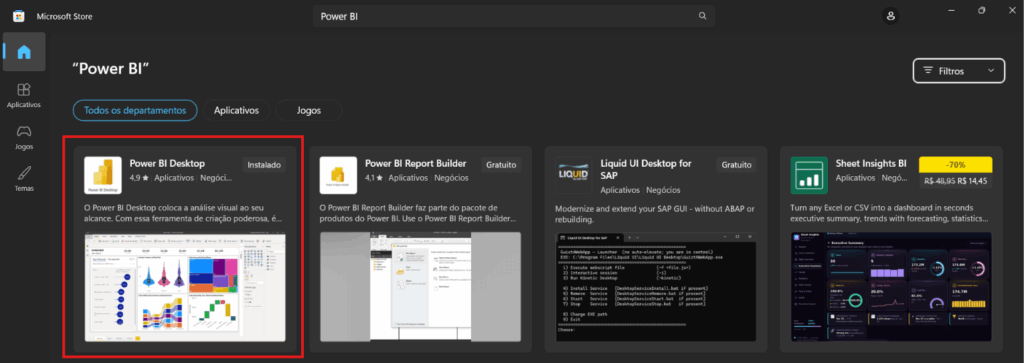Click the "Turn any Excel or CSV" description
This screenshot has width=1024, height=363.
889,212
